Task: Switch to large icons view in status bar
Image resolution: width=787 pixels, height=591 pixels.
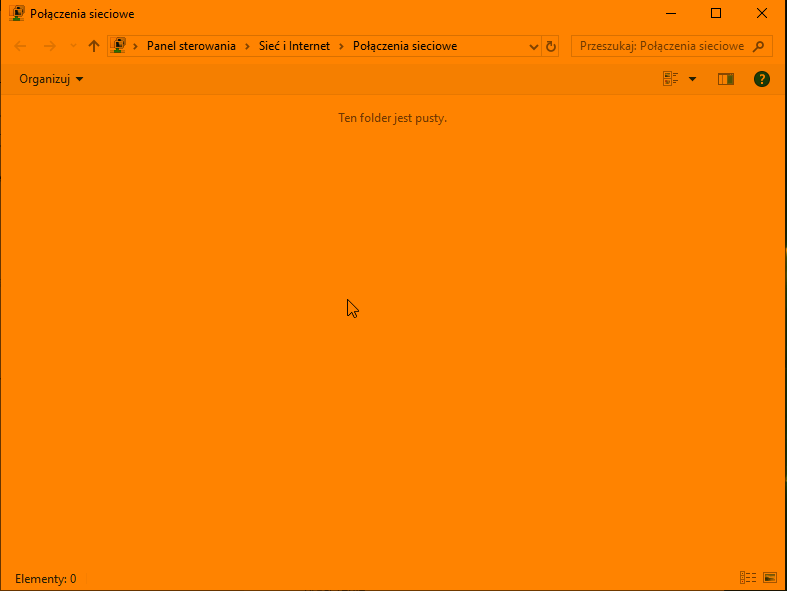Action: pos(769,578)
